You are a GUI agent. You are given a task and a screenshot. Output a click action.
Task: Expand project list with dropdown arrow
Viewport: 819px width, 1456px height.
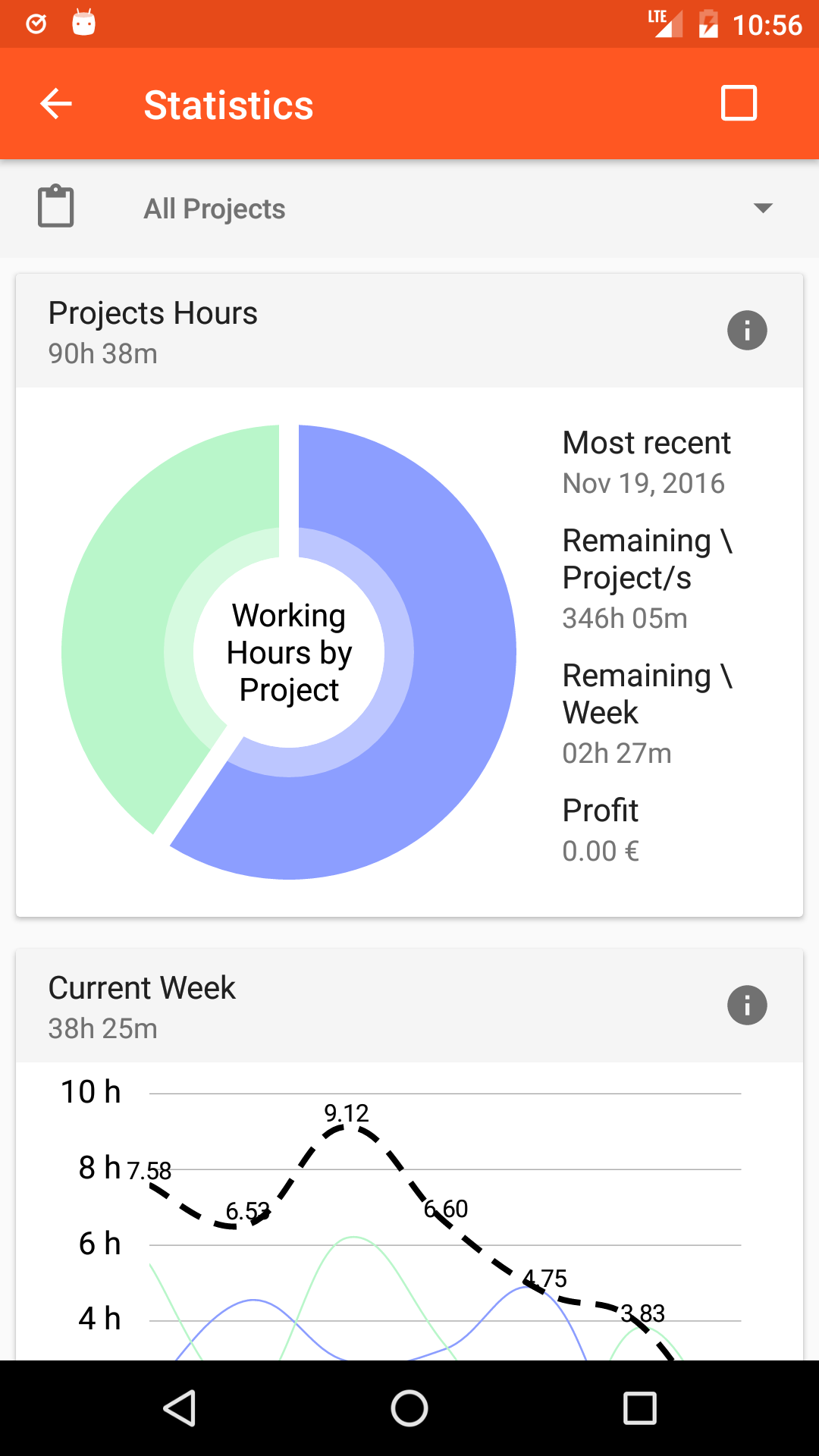pyautogui.click(x=763, y=208)
